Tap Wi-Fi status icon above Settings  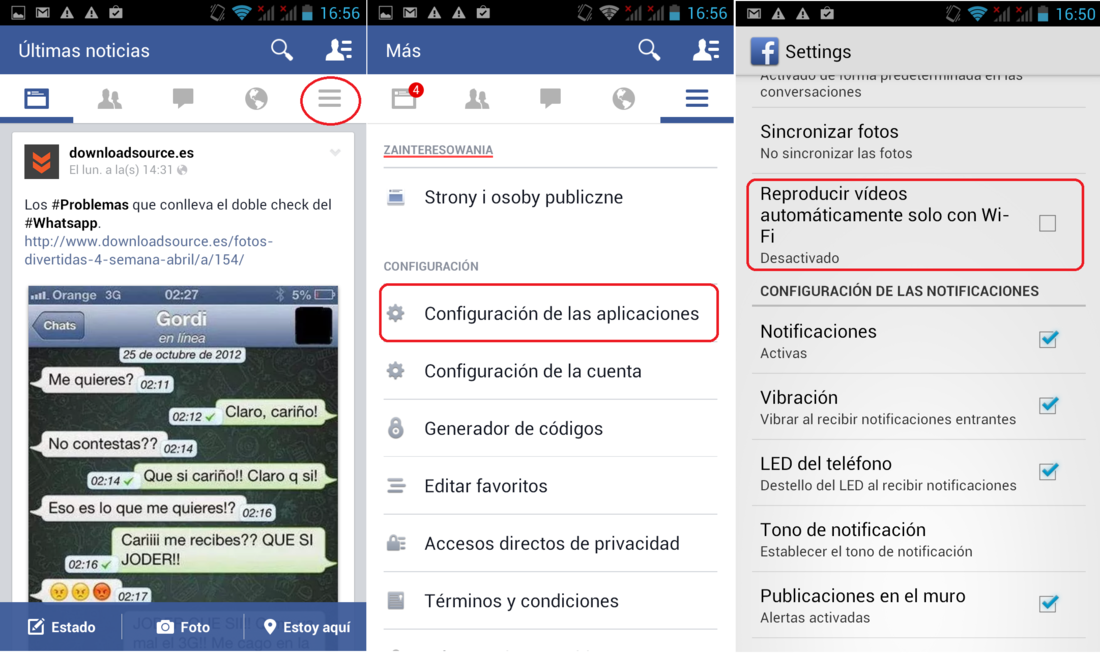pos(977,13)
